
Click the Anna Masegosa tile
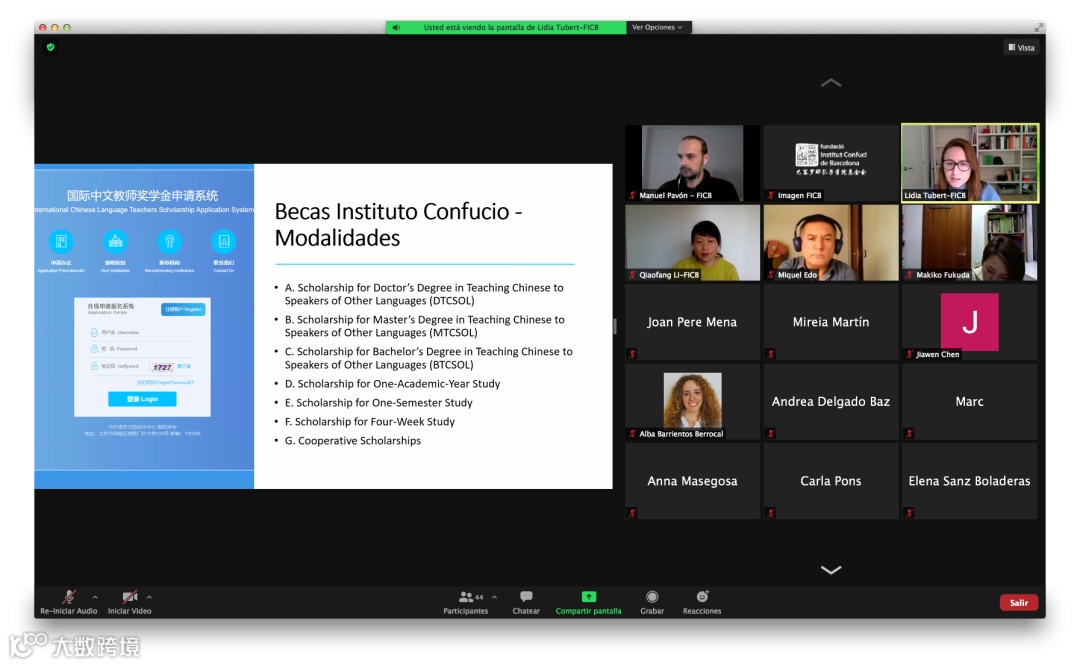692,481
